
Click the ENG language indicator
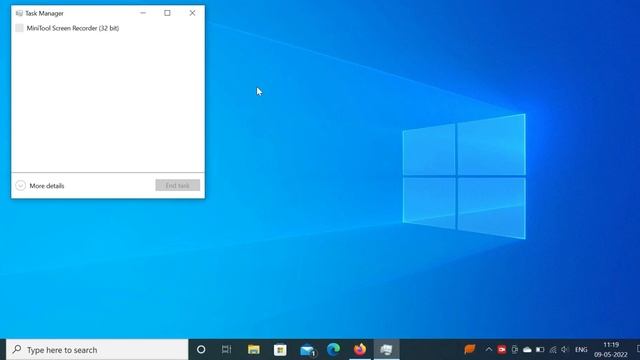pos(581,350)
